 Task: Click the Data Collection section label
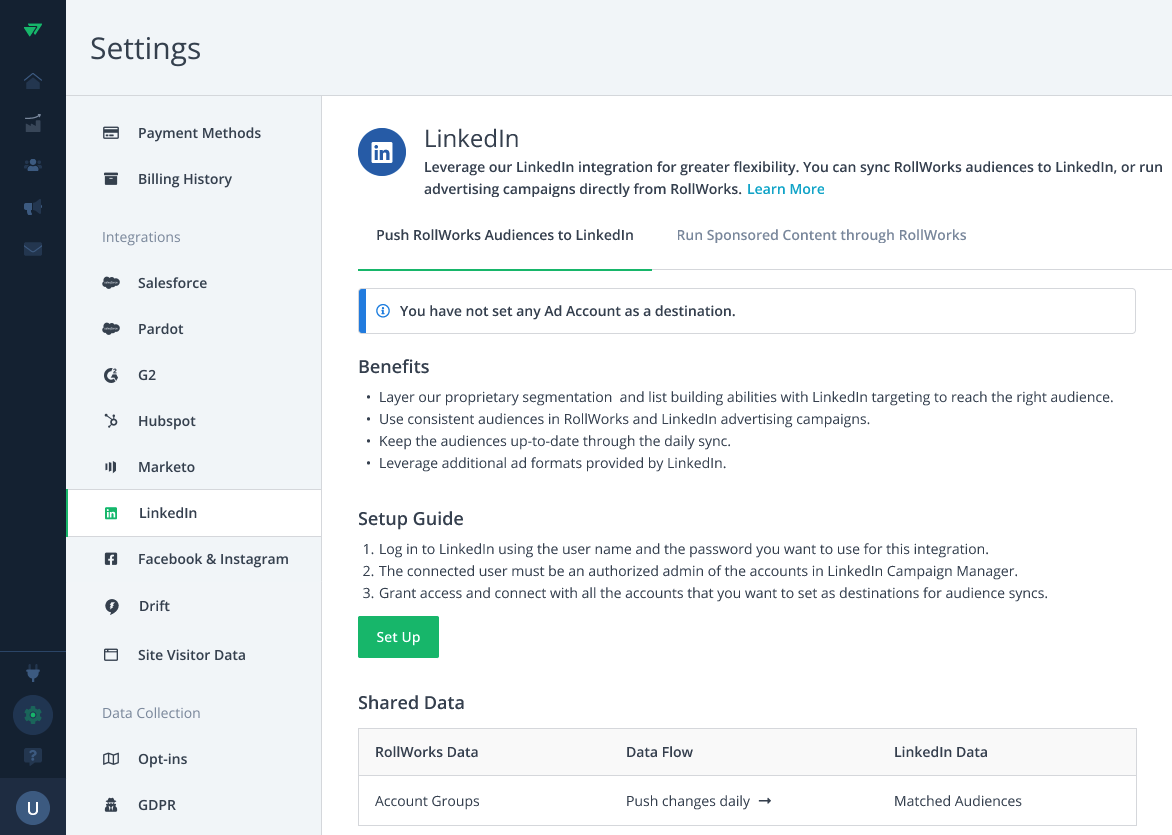point(151,713)
